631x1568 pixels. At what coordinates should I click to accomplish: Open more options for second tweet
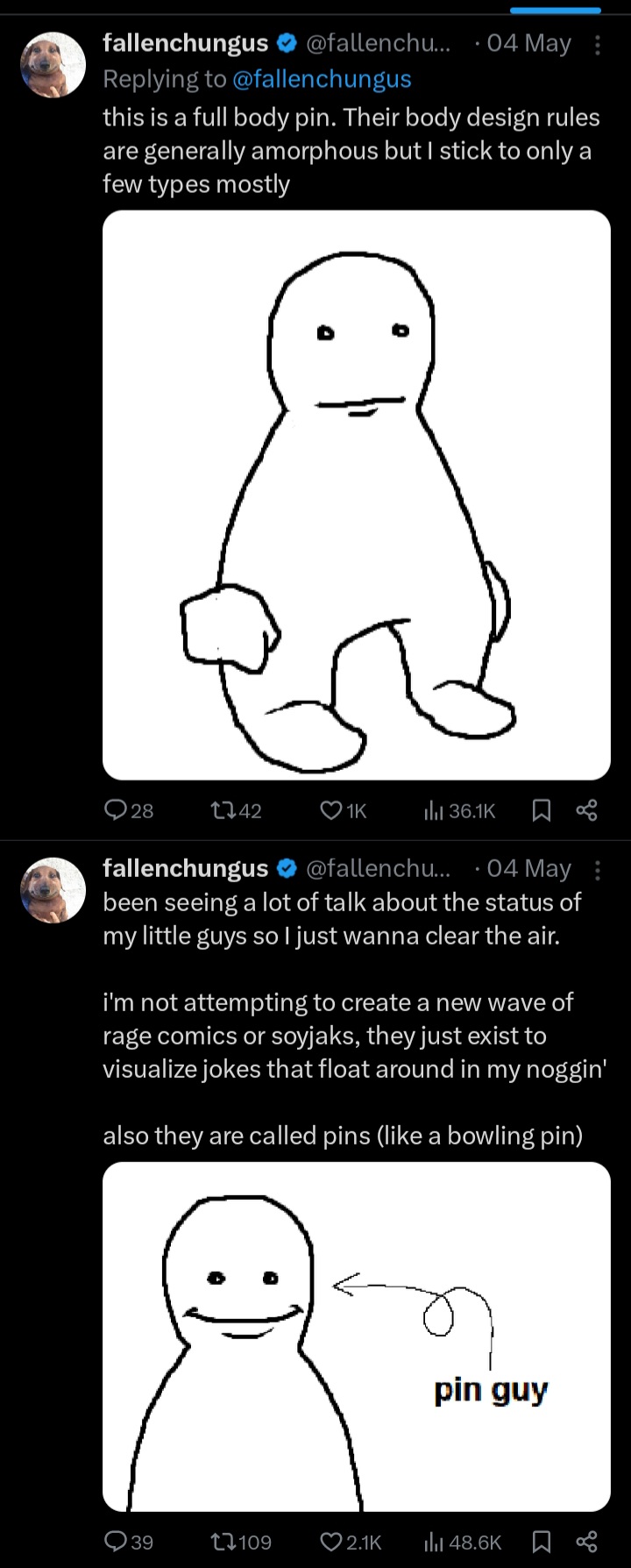point(598,870)
